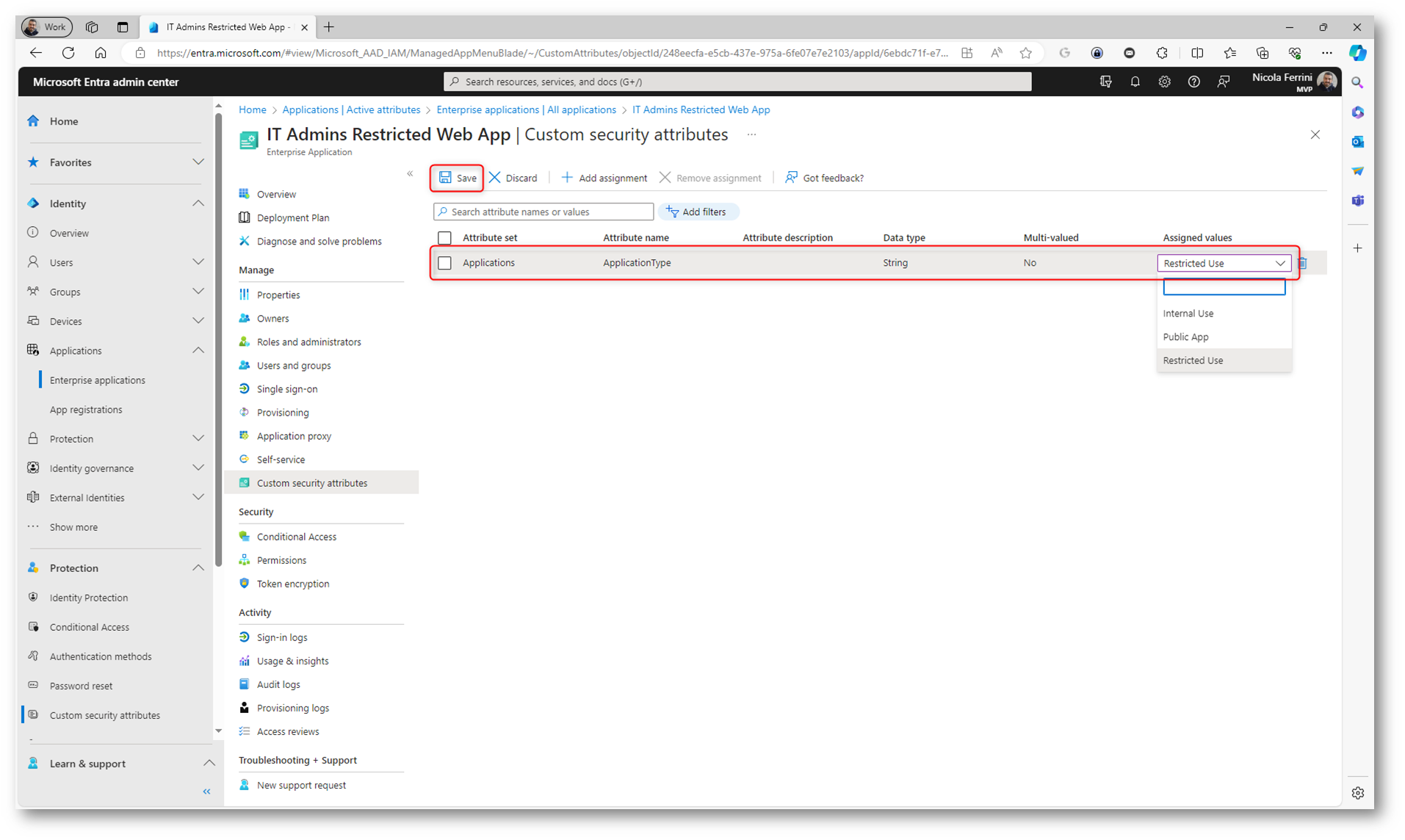This screenshot has height=840, width=1405.
Task: Click the search attribute names field
Action: (x=543, y=211)
